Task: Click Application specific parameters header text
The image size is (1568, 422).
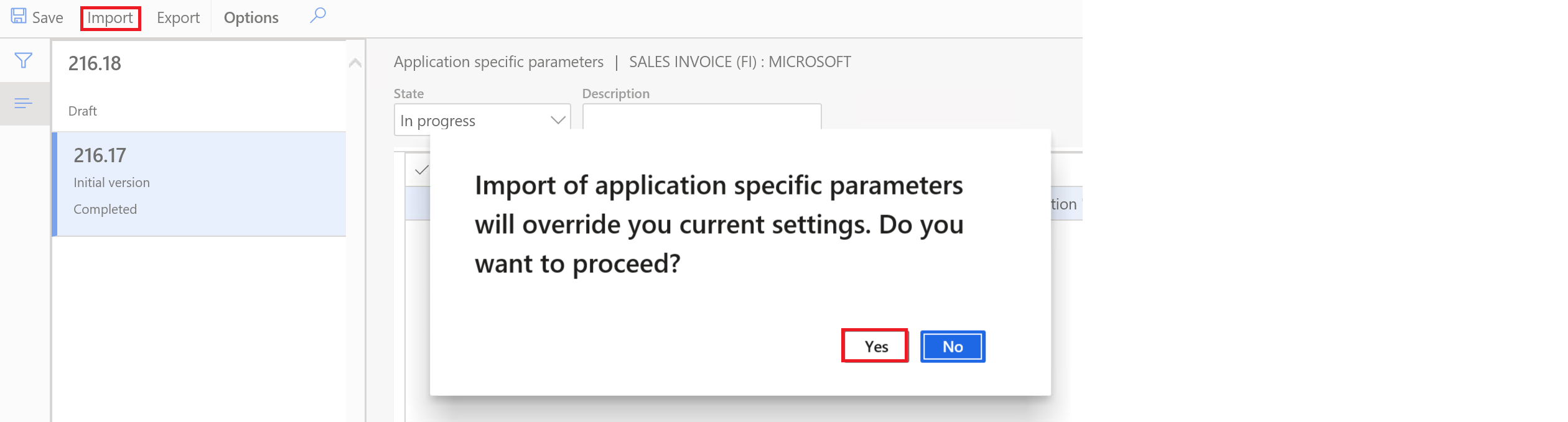Action: click(498, 62)
